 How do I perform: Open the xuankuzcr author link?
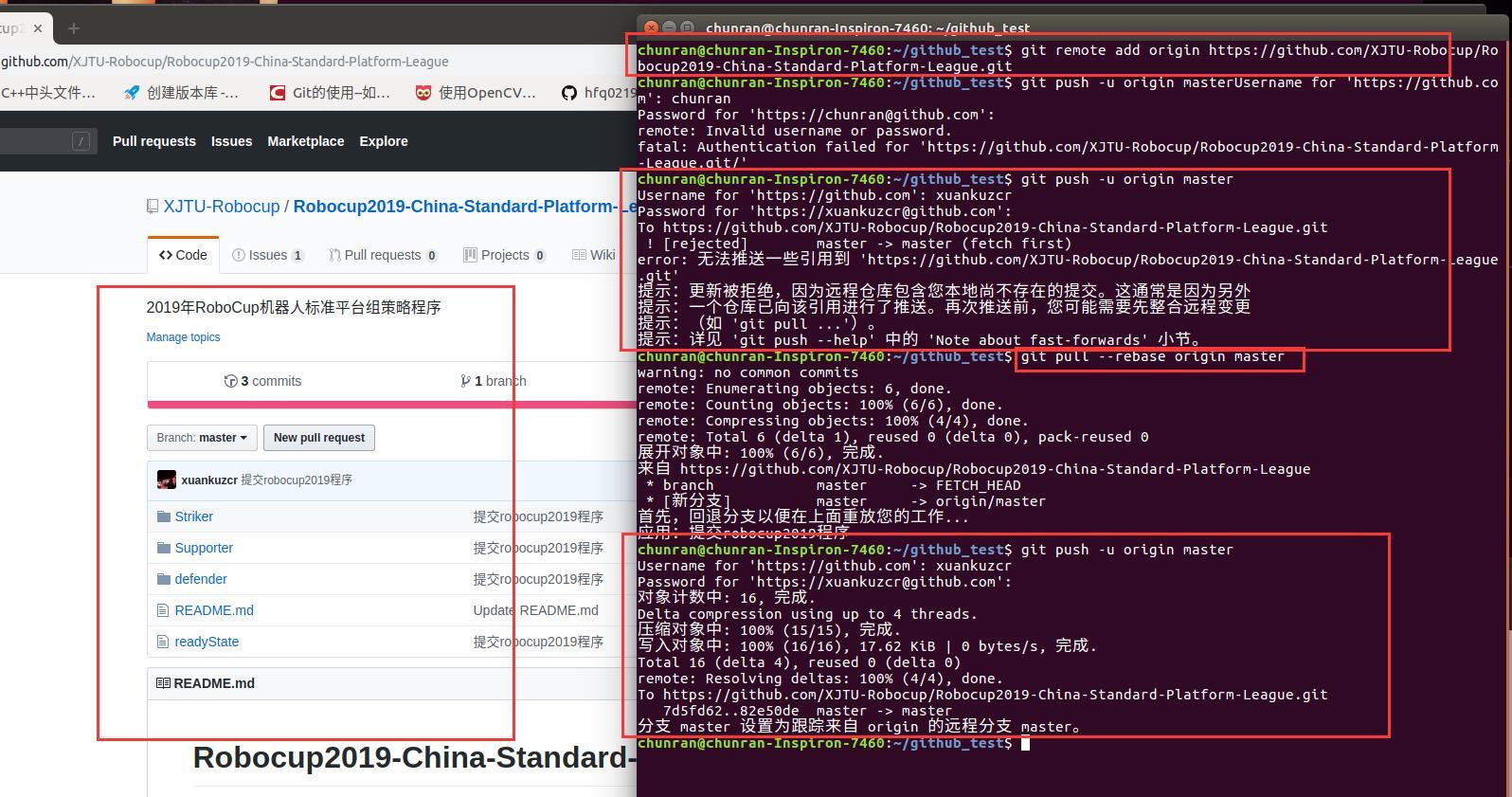(x=209, y=480)
